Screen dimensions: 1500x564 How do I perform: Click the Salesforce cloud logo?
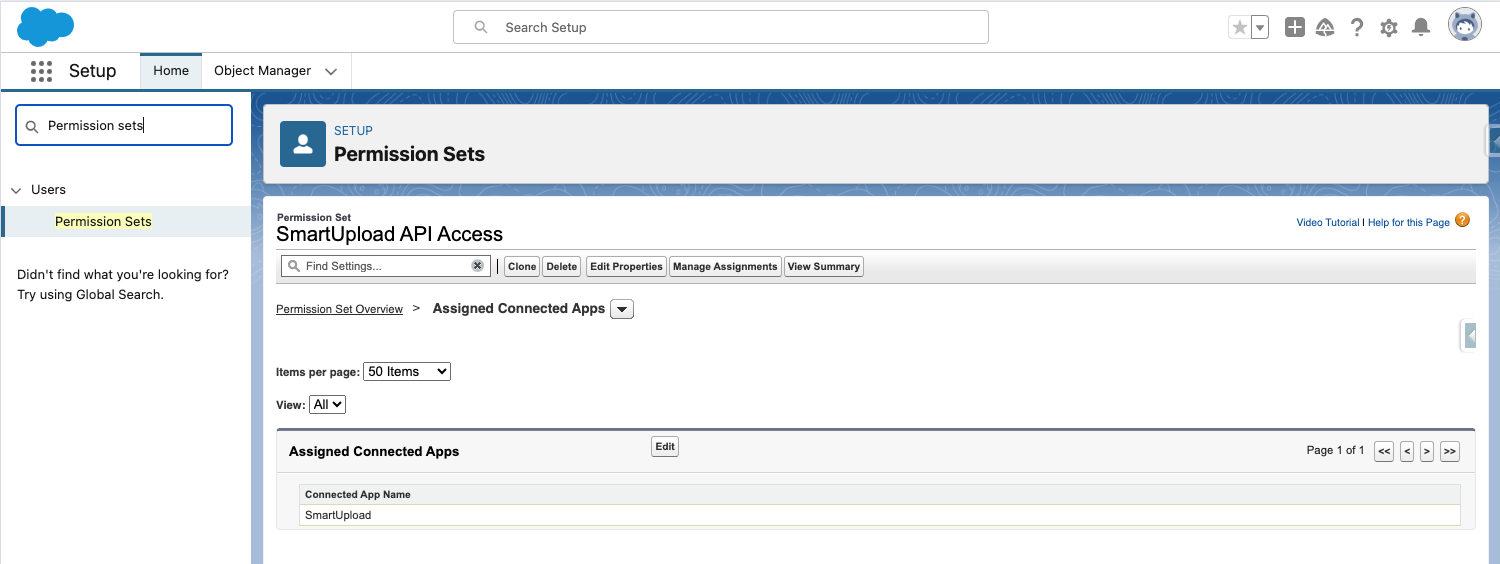pos(46,26)
